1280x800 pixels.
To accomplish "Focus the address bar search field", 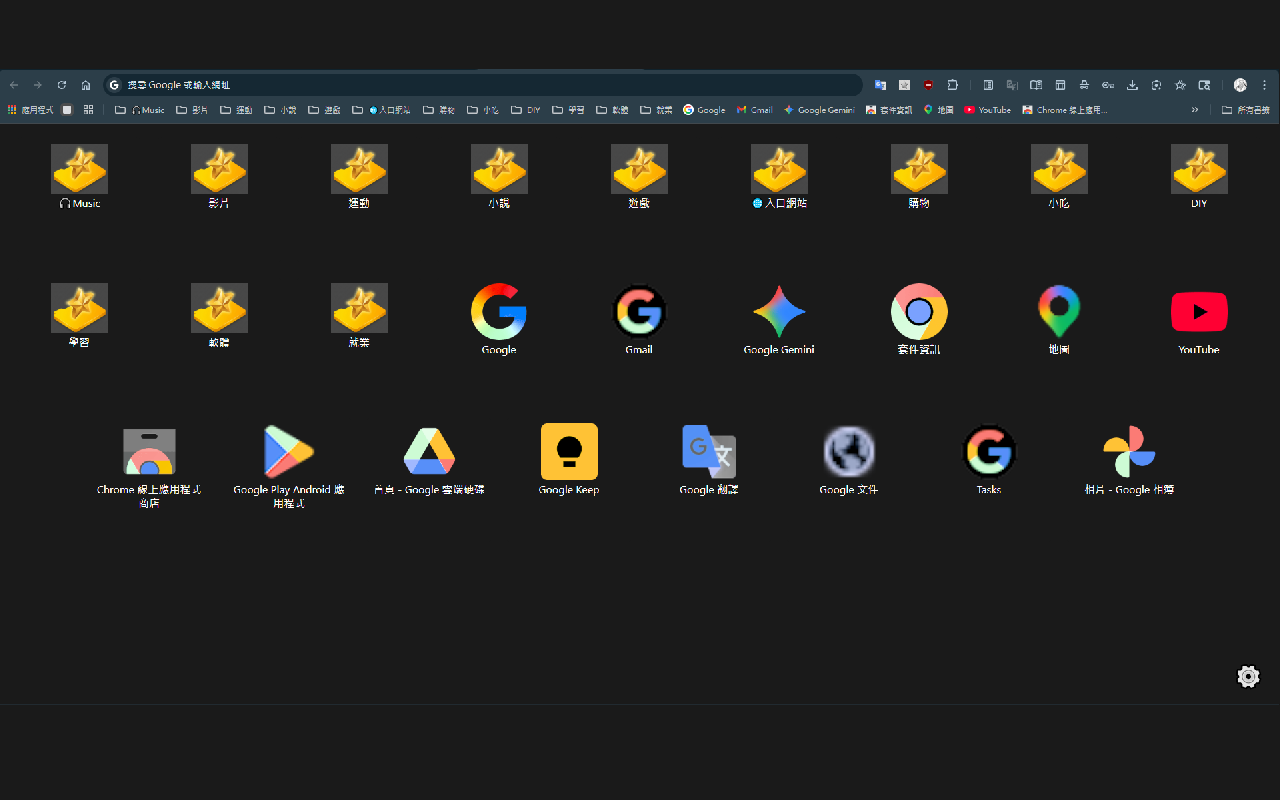I will click(483, 85).
